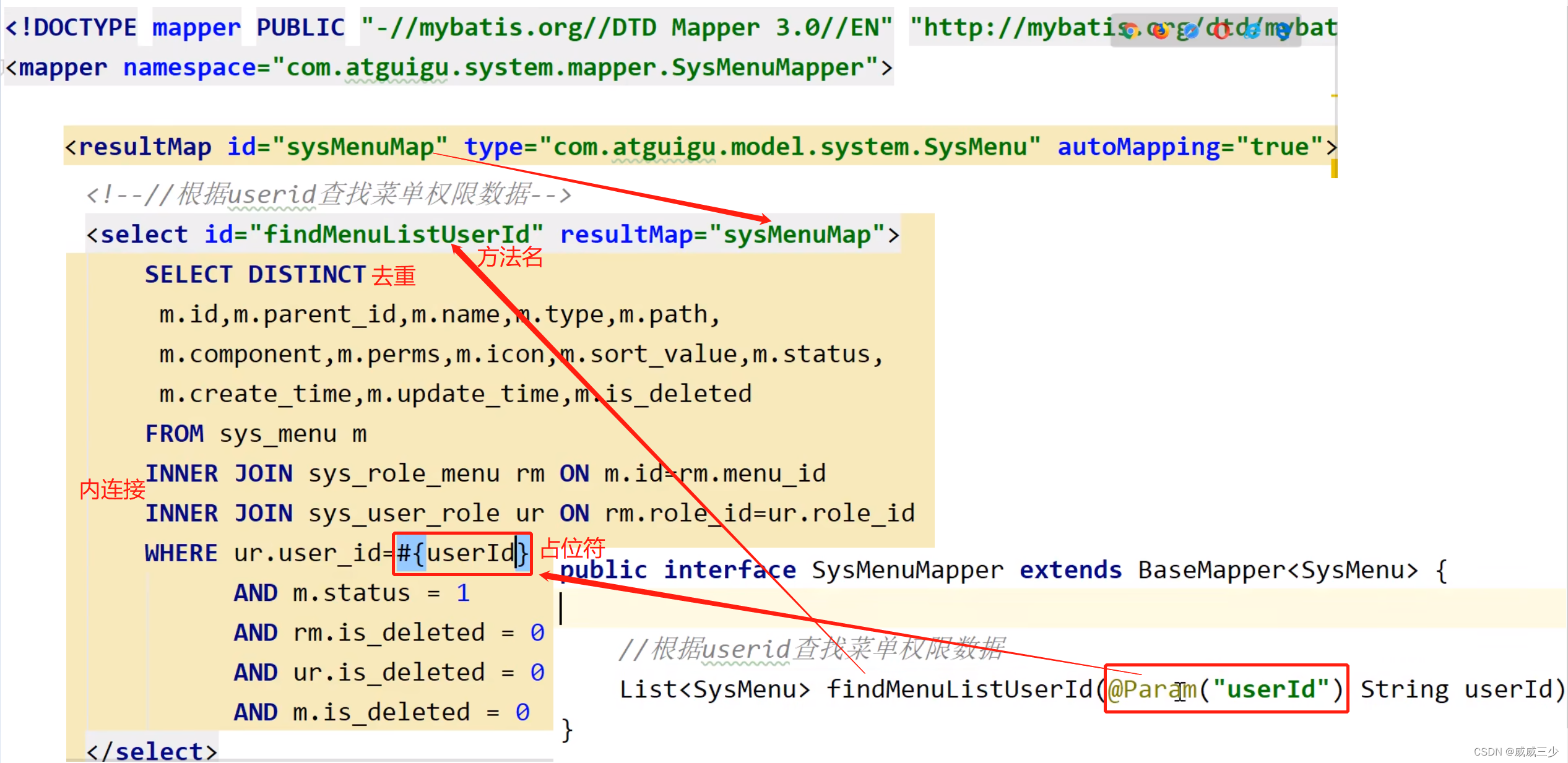Click the select id "findMenuListUserId" value
This screenshot has height=763, width=1568.
pos(396,235)
